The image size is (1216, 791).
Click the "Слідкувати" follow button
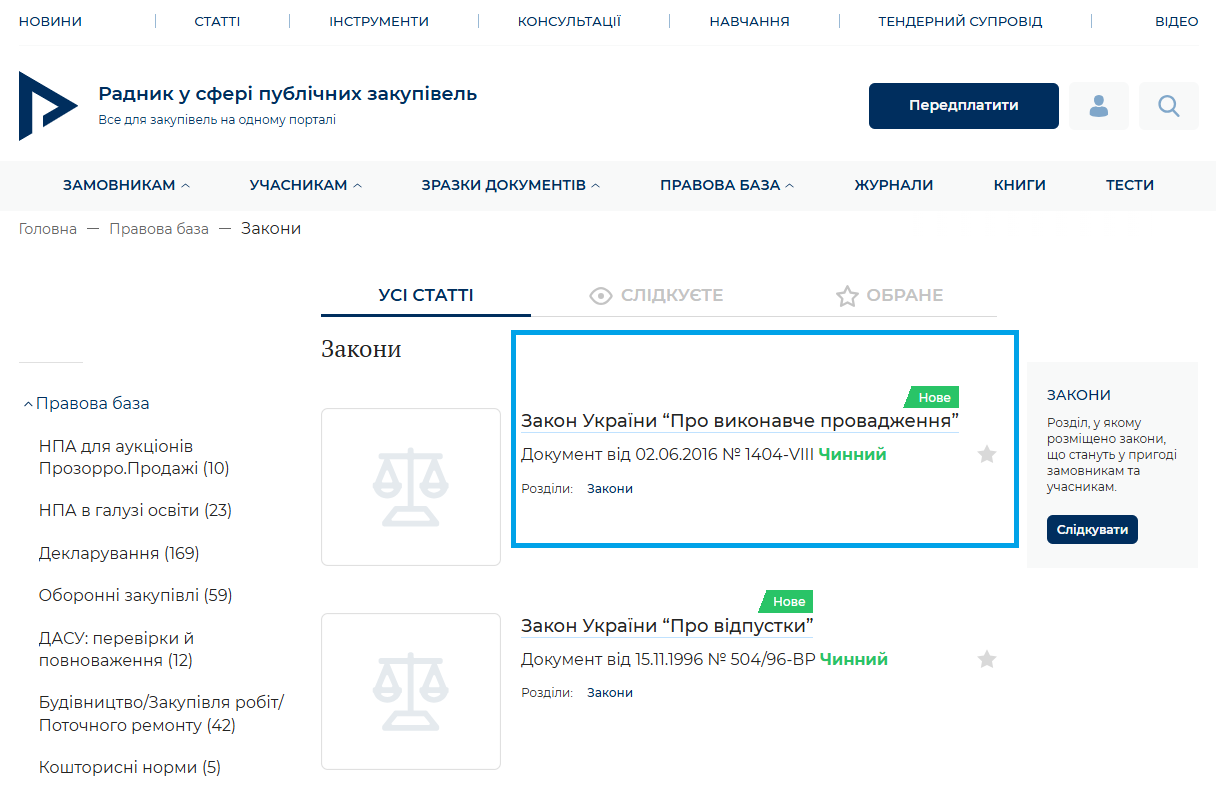pyautogui.click(x=1092, y=530)
